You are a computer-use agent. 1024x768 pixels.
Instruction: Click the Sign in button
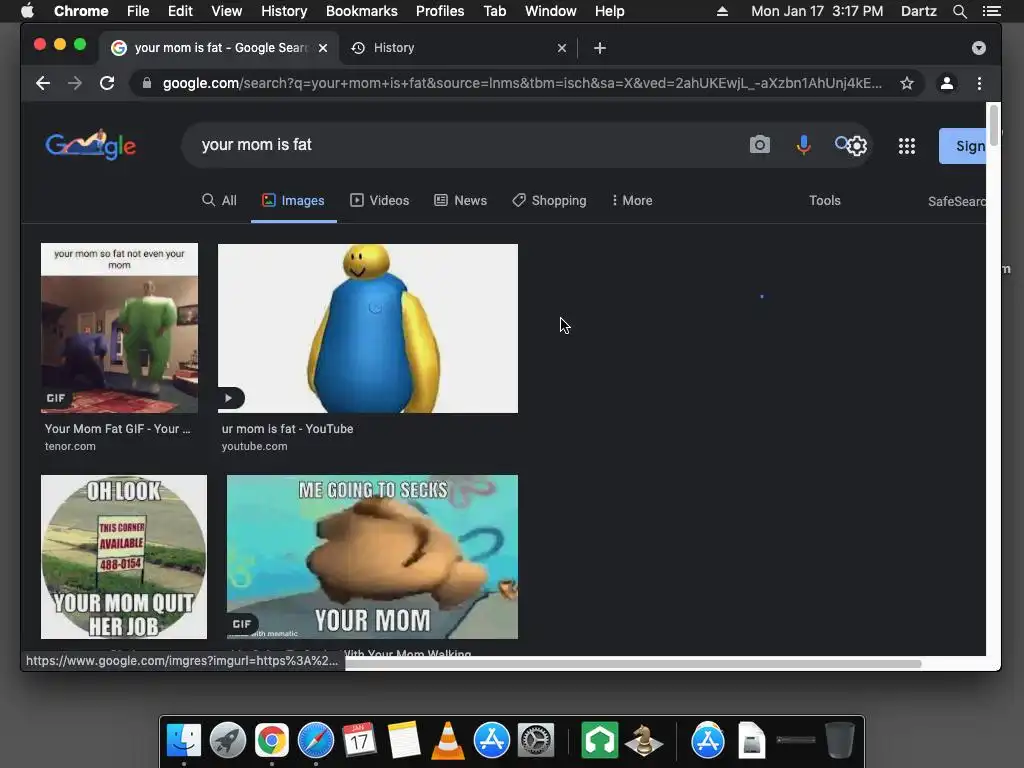pos(963,146)
